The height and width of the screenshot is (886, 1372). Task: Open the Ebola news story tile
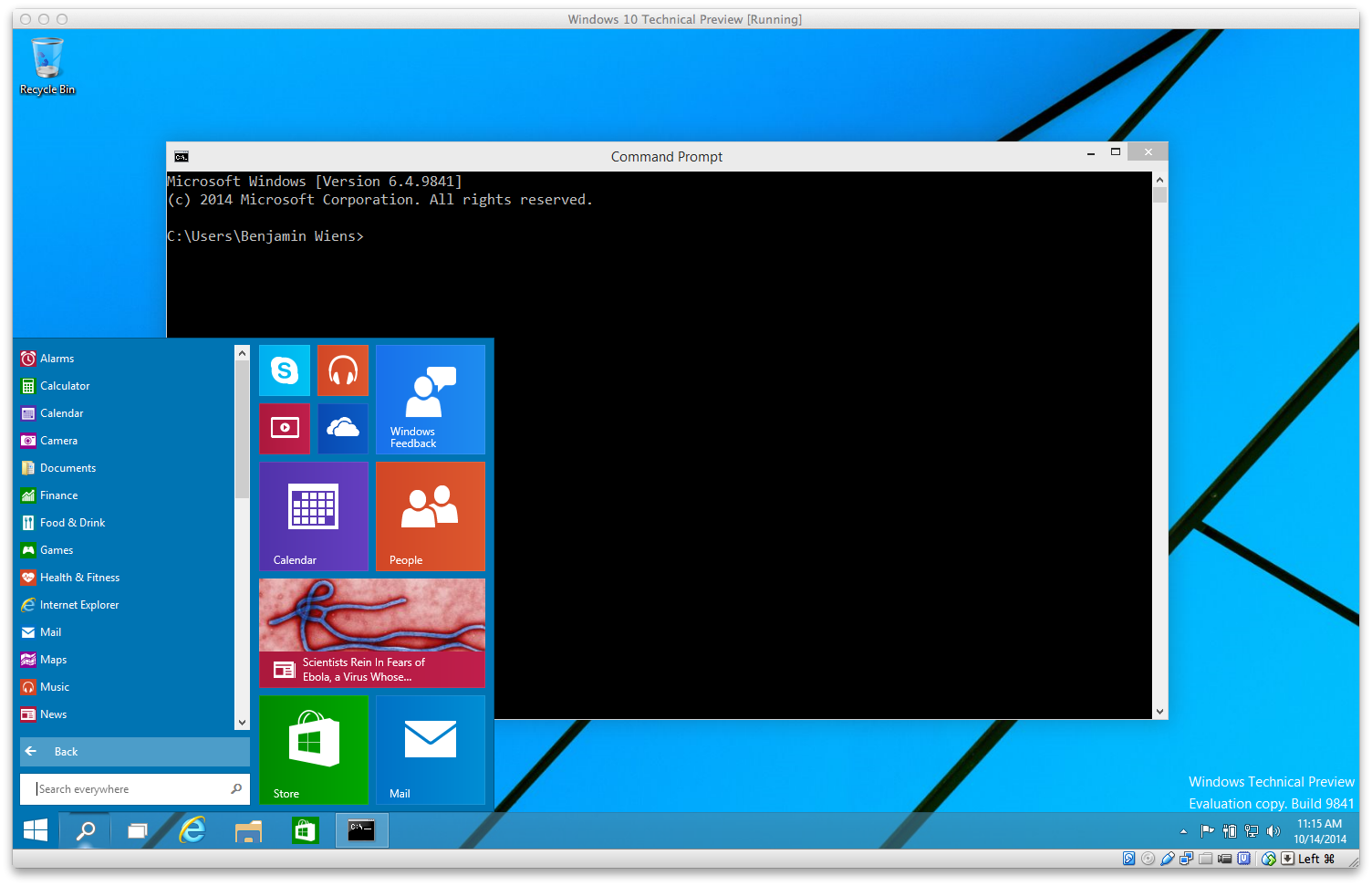click(371, 632)
